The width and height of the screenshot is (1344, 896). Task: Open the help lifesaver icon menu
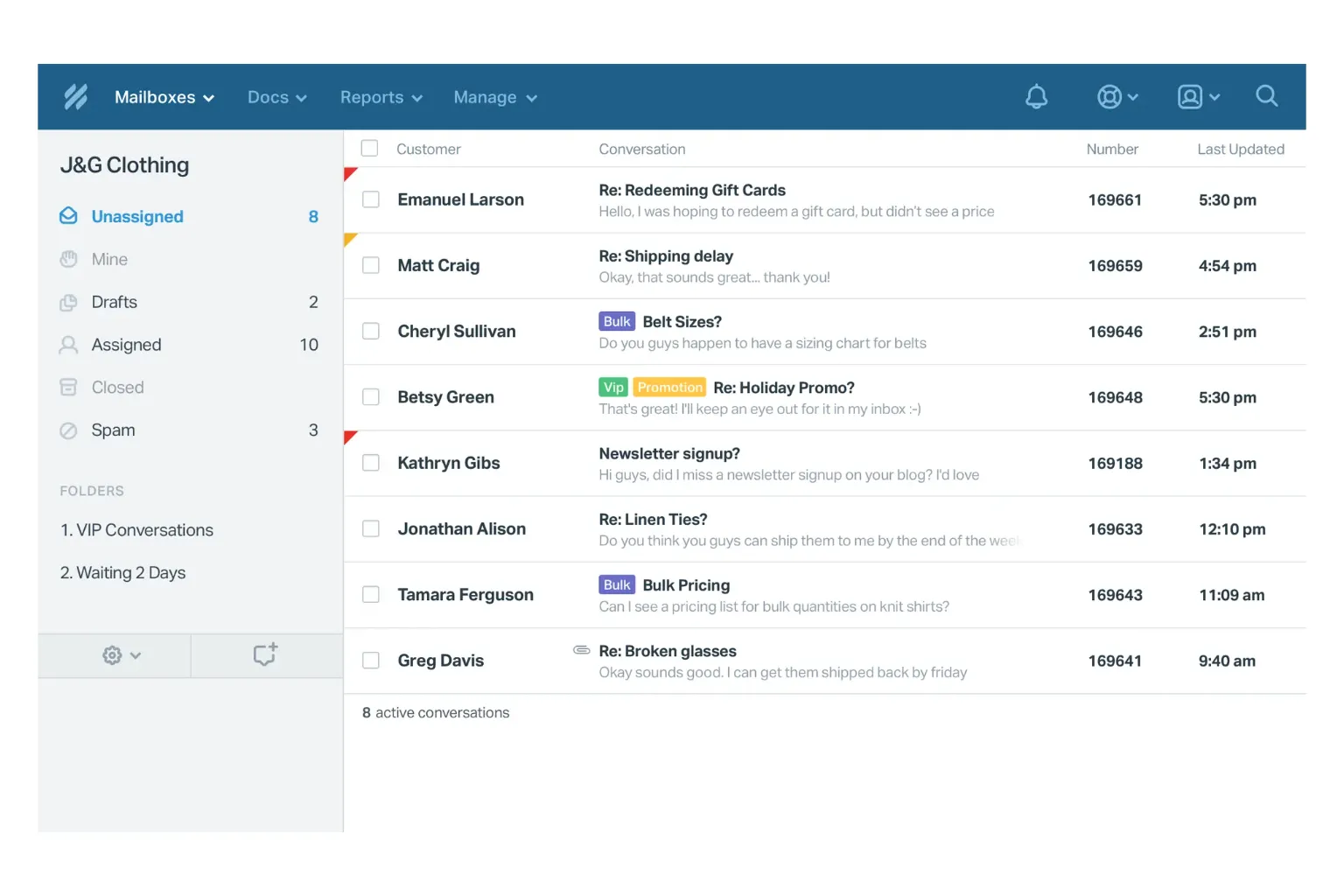tap(1117, 96)
